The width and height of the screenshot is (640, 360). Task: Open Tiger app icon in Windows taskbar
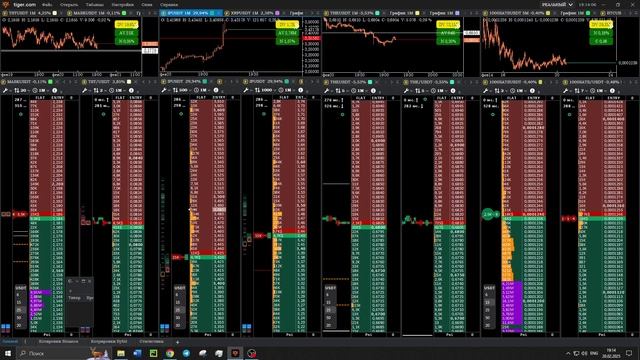tap(235, 353)
